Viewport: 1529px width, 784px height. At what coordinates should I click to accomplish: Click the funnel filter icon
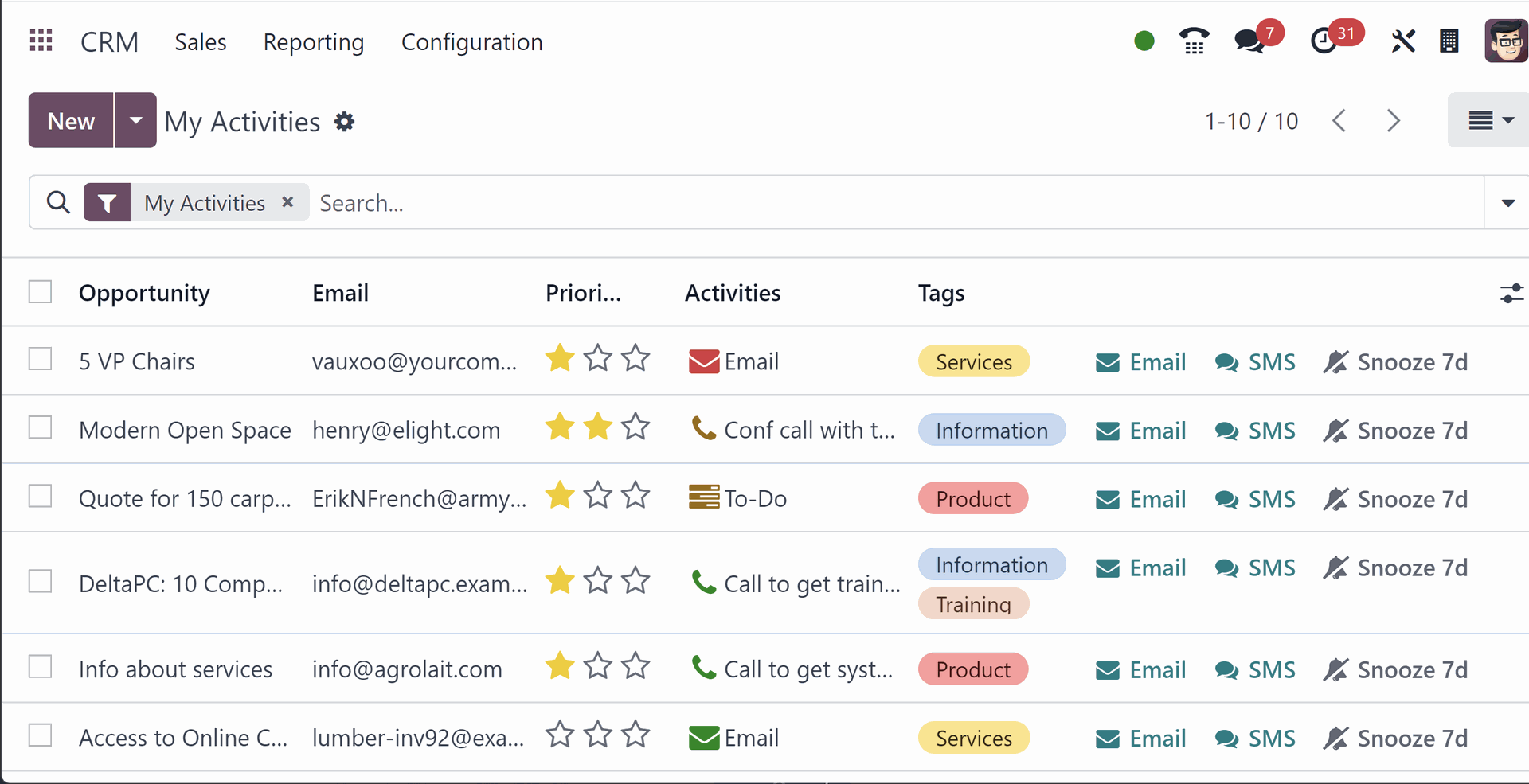pos(107,203)
